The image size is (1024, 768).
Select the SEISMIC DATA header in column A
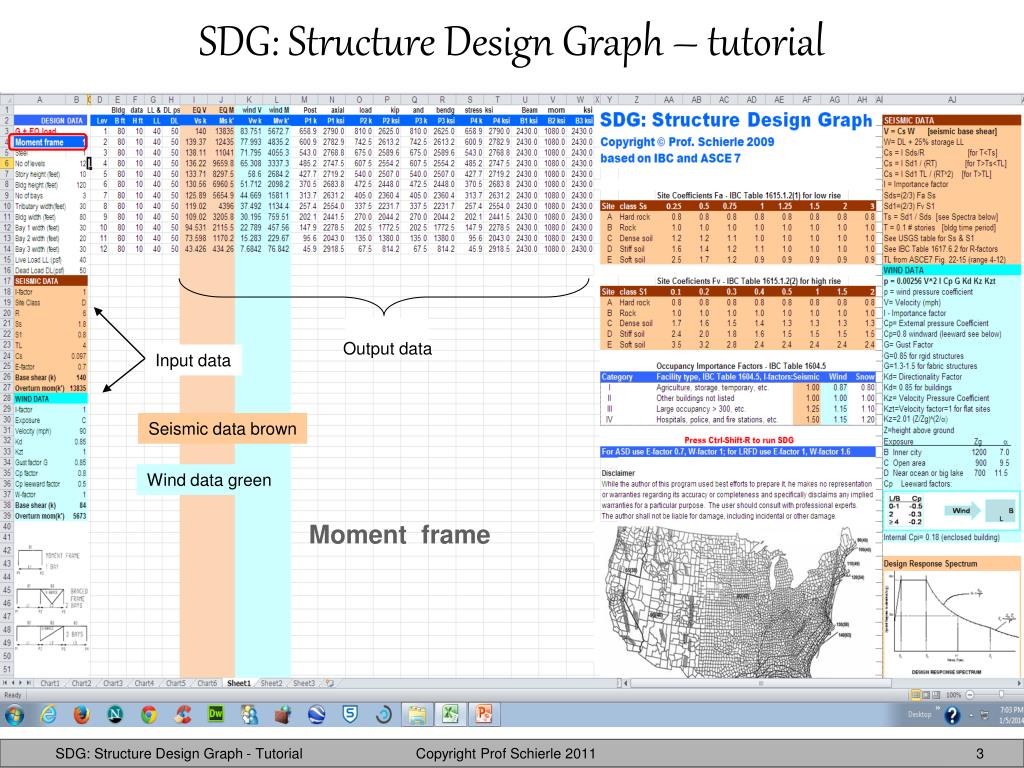point(50,281)
